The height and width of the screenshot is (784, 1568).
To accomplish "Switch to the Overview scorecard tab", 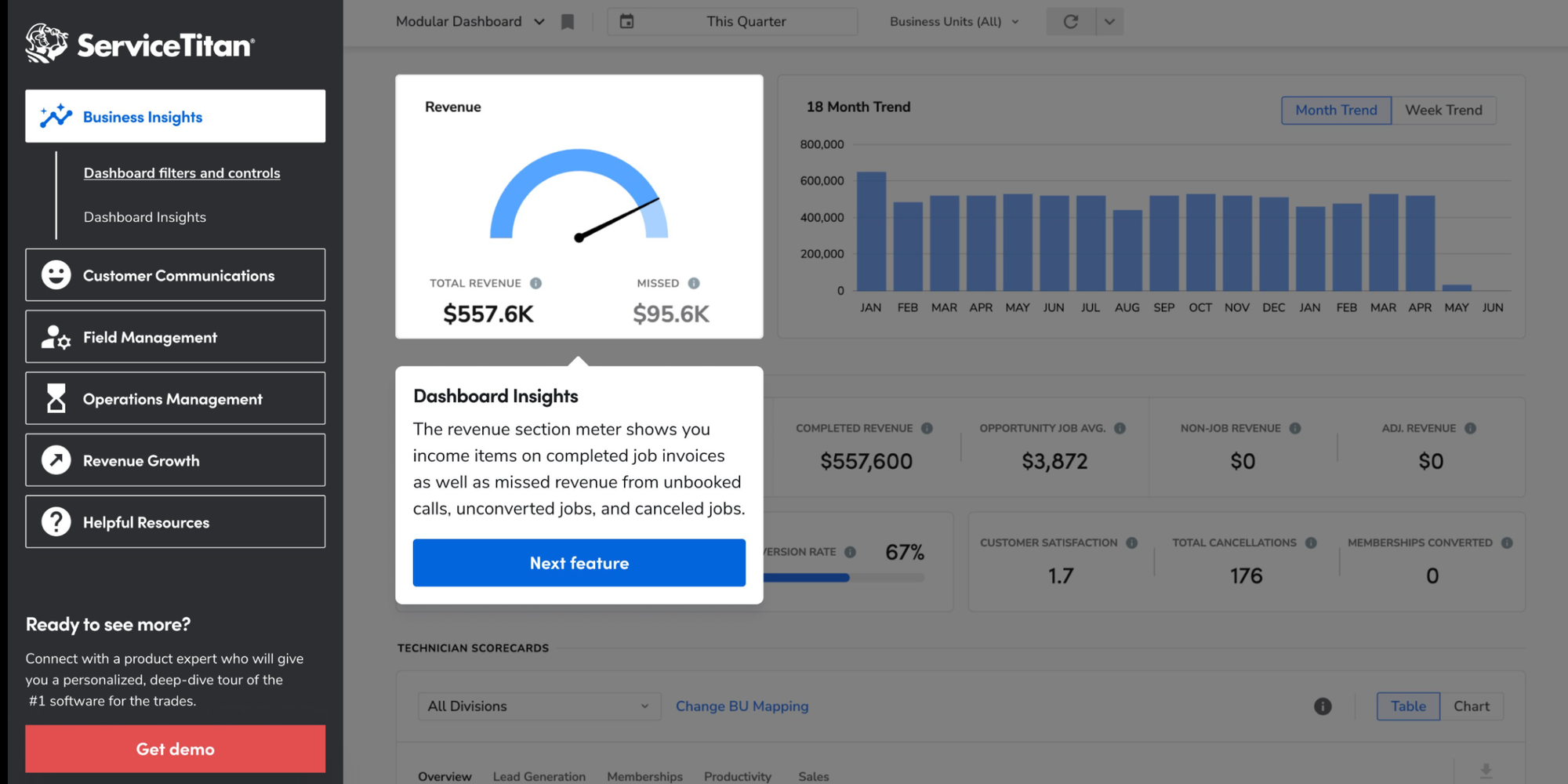I will tap(445, 776).
